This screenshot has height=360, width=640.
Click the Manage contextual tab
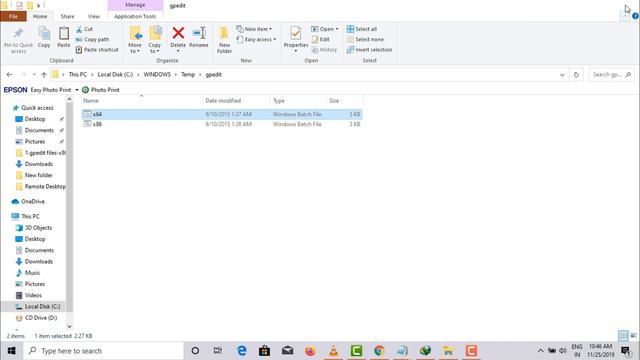(135, 5)
